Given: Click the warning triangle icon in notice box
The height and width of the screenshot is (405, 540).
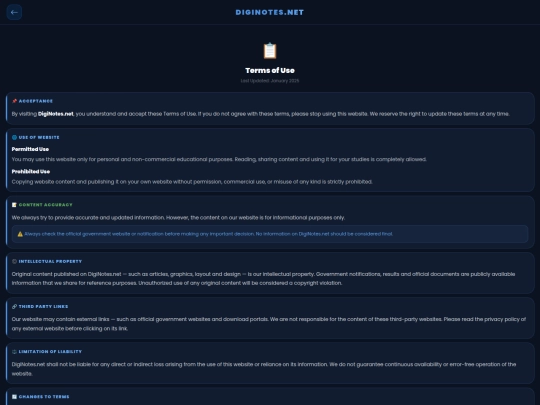Looking at the screenshot, I should (x=20, y=234).
